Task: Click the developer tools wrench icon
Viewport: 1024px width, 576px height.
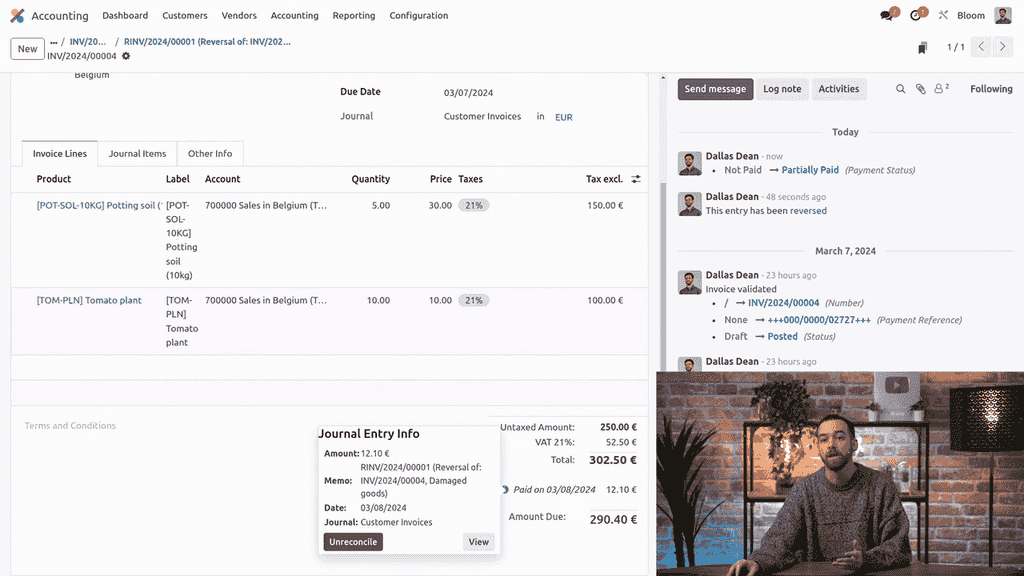Action: (x=943, y=15)
